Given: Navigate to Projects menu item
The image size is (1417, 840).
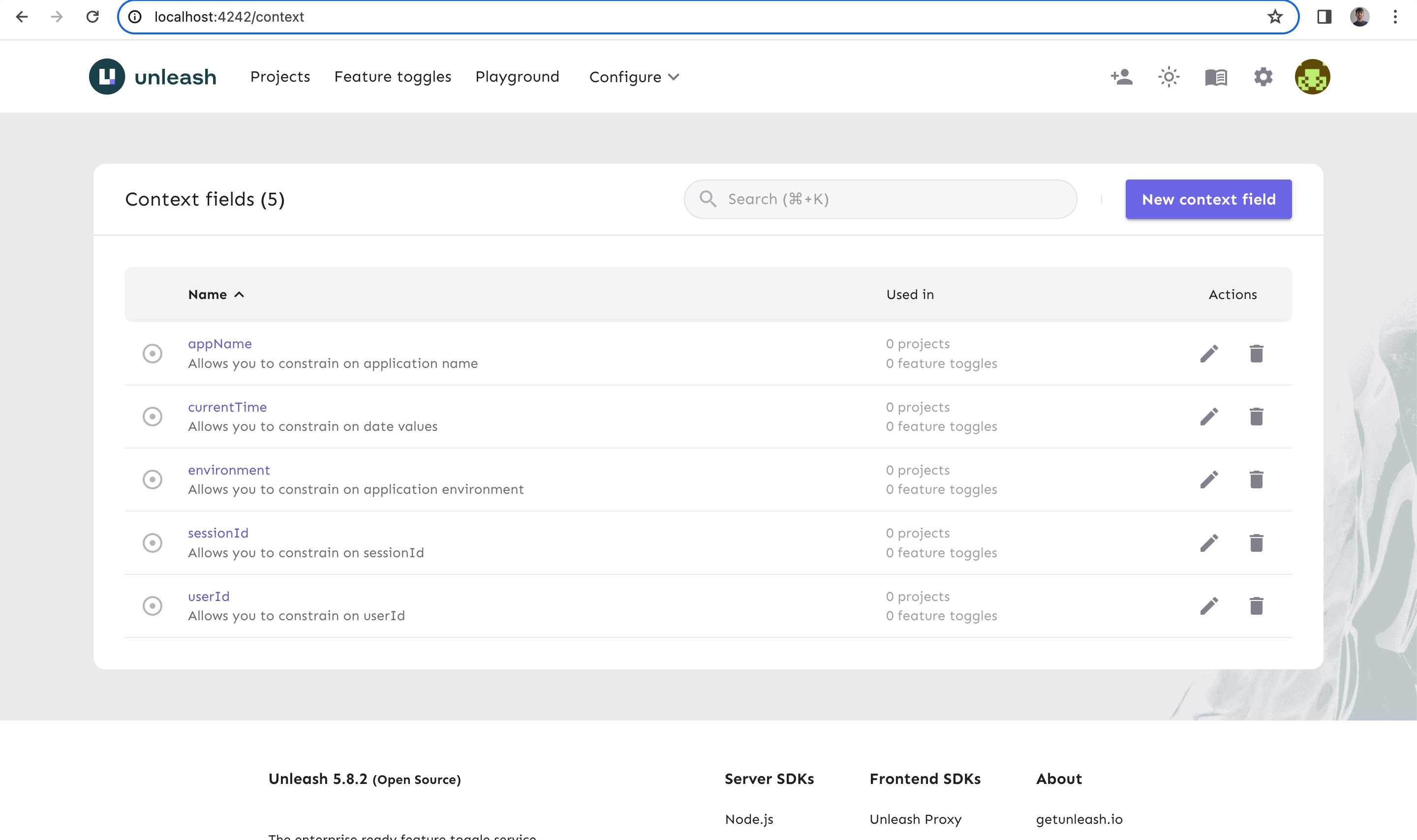Looking at the screenshot, I should coord(280,76).
